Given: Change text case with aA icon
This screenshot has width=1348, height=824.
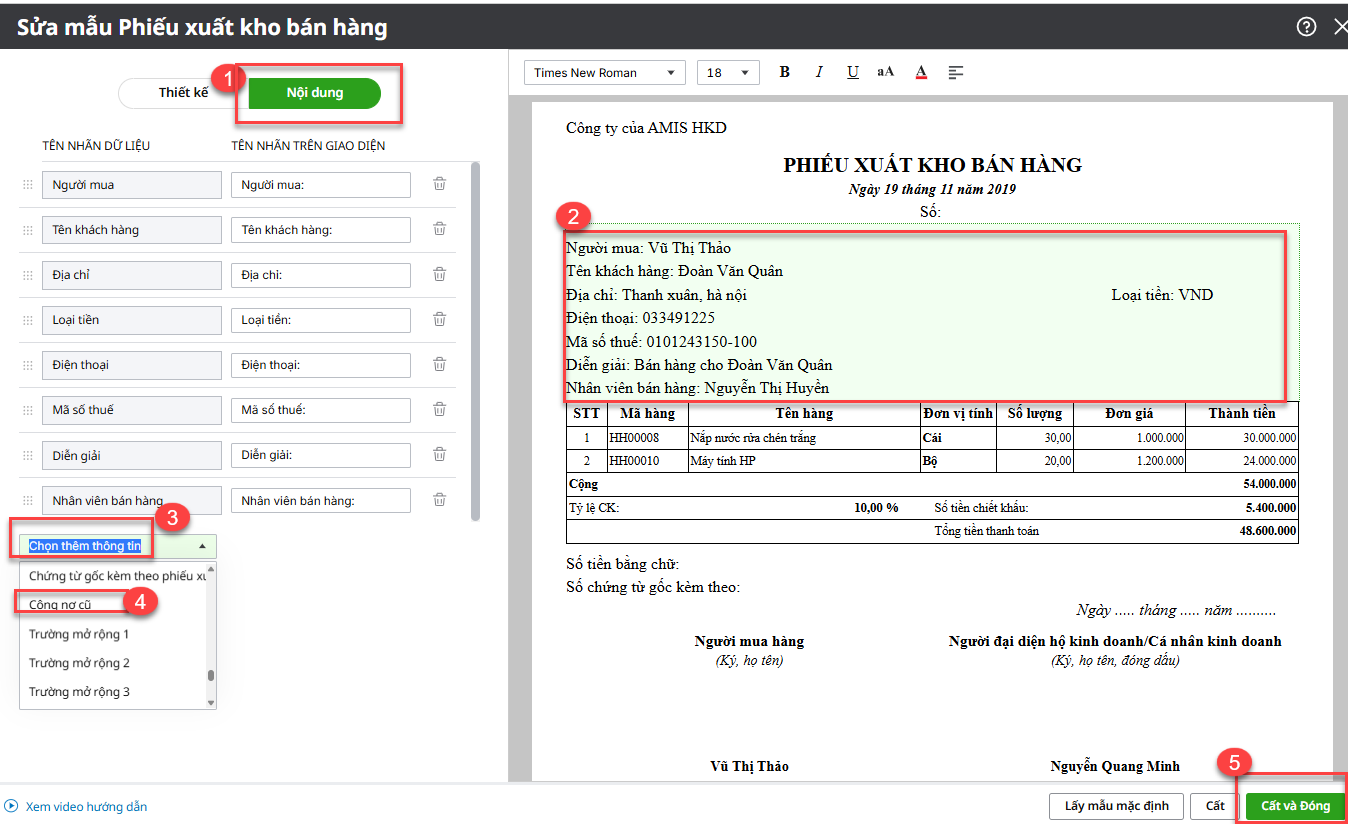Looking at the screenshot, I should pos(886,72).
